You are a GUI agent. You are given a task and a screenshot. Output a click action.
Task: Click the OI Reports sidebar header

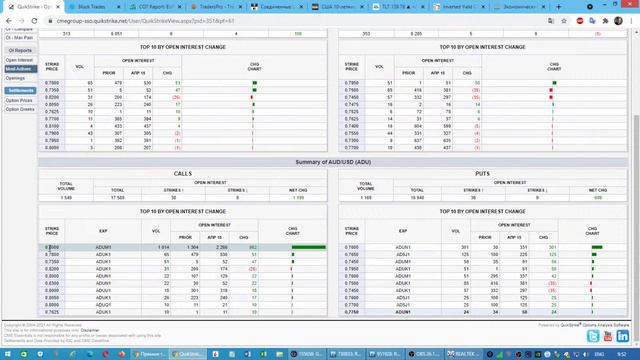click(20, 50)
